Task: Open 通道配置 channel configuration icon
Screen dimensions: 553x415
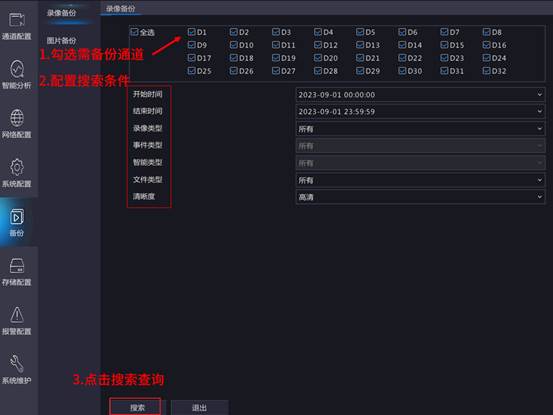Action: click(x=17, y=20)
